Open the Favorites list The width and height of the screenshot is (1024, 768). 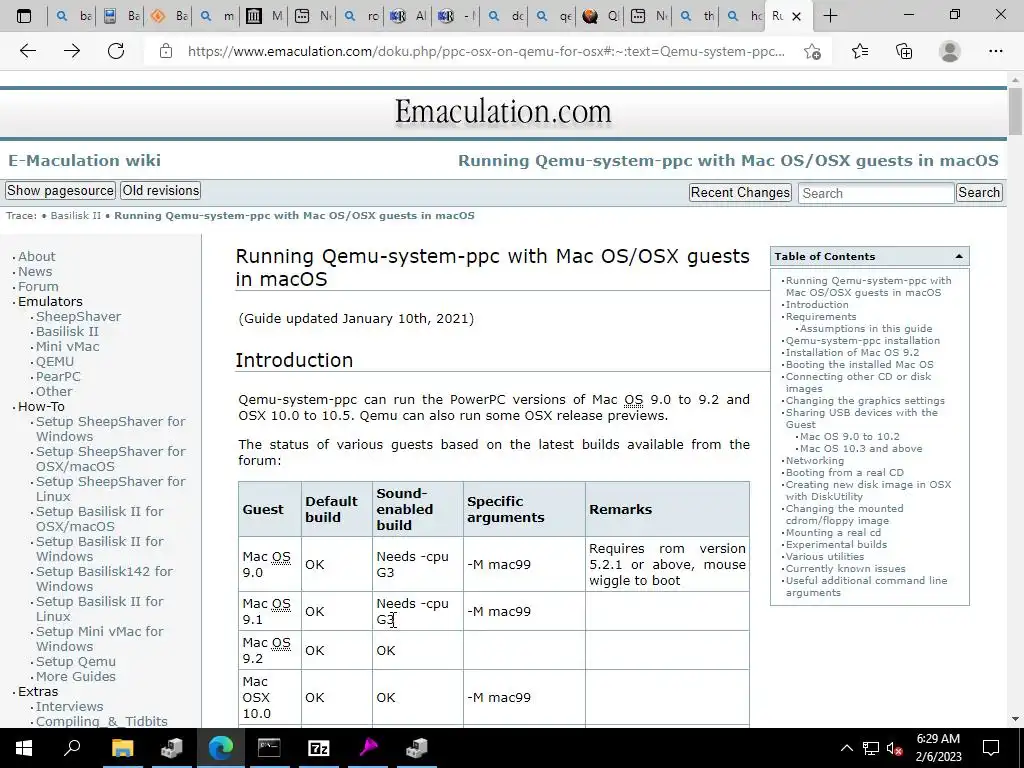click(859, 51)
